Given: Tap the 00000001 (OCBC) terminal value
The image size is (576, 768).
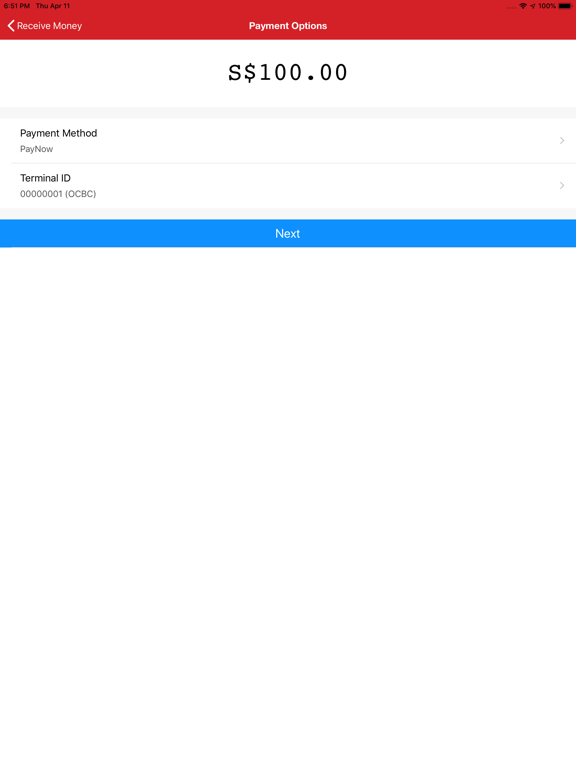Looking at the screenshot, I should pos(58,194).
